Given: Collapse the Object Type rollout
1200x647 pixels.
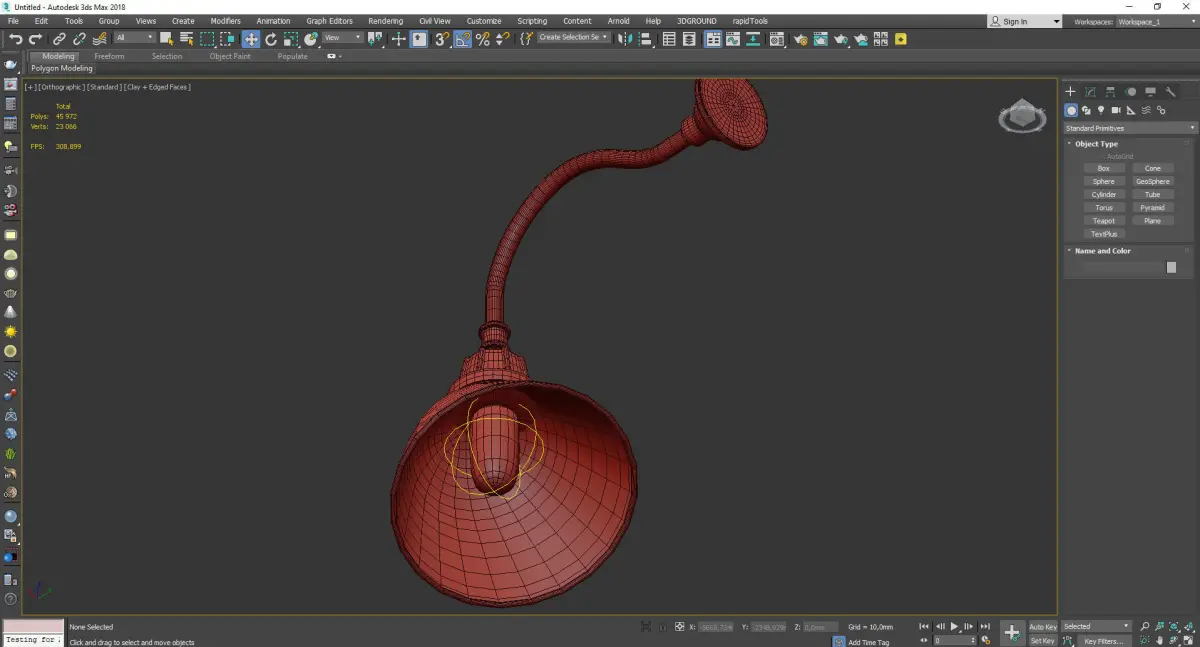Looking at the screenshot, I should (x=1096, y=144).
